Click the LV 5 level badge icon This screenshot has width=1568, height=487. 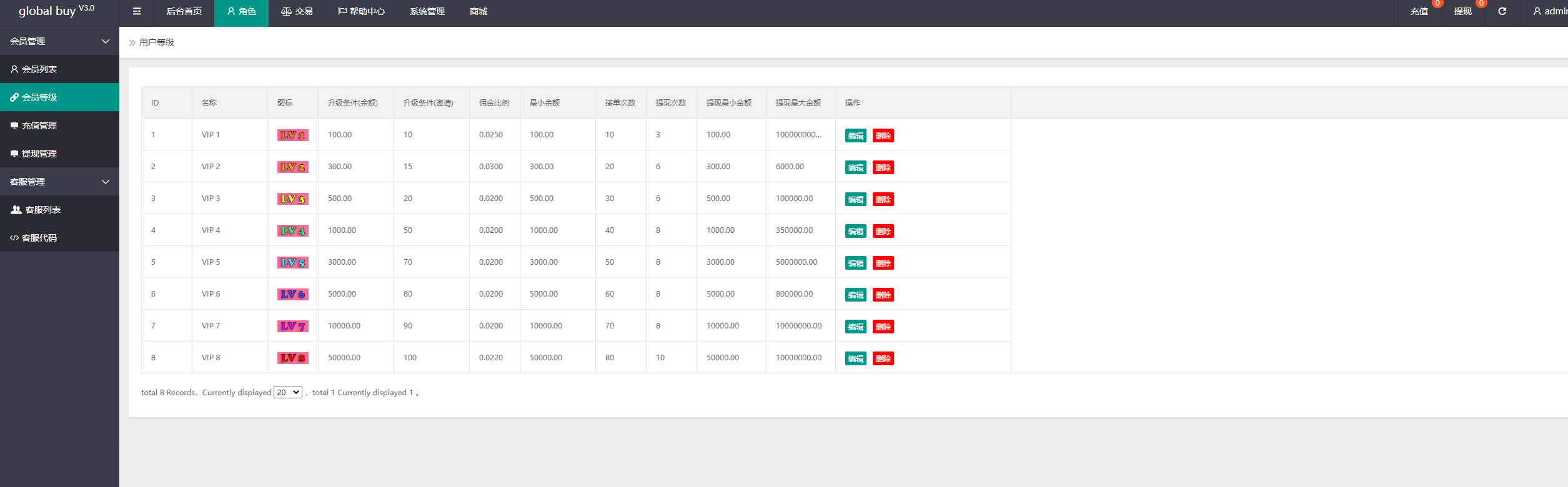pyautogui.click(x=292, y=262)
